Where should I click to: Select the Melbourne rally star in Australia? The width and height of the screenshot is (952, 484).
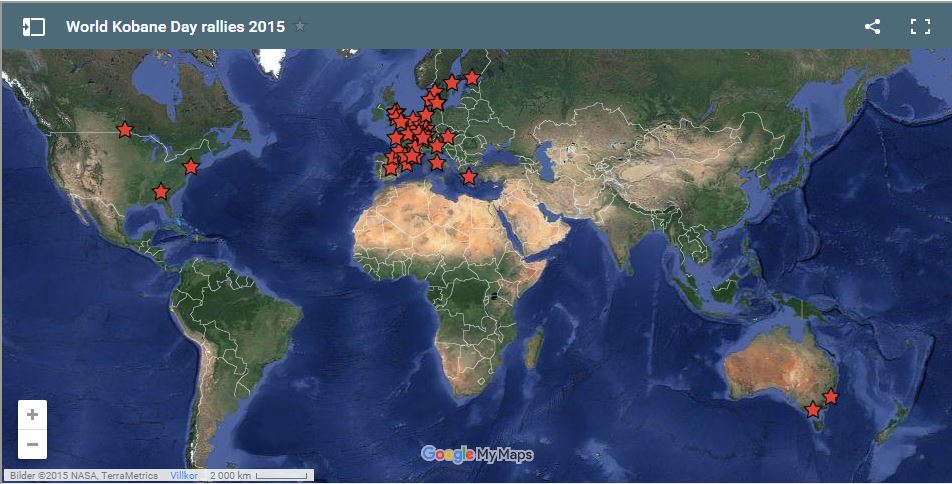click(812, 410)
